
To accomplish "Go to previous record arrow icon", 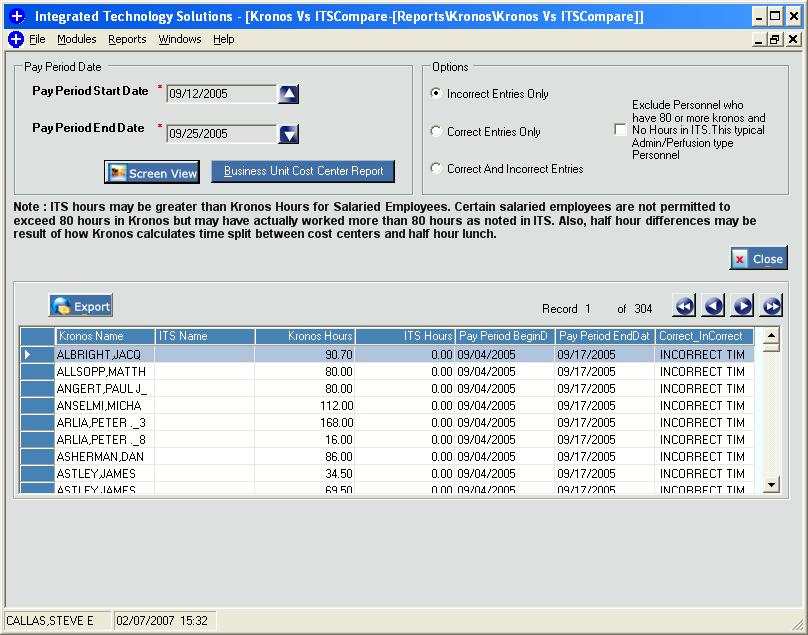I will [x=713, y=307].
